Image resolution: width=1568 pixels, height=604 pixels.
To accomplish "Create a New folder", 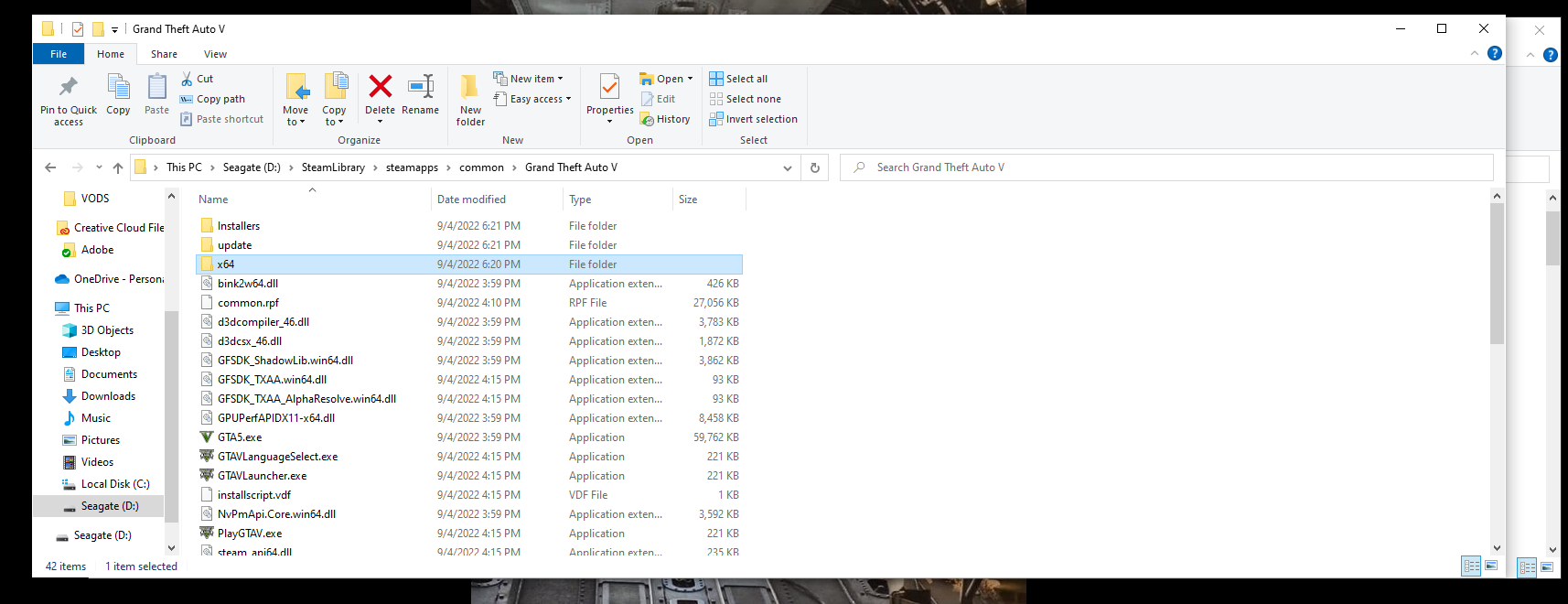I will coord(470,99).
